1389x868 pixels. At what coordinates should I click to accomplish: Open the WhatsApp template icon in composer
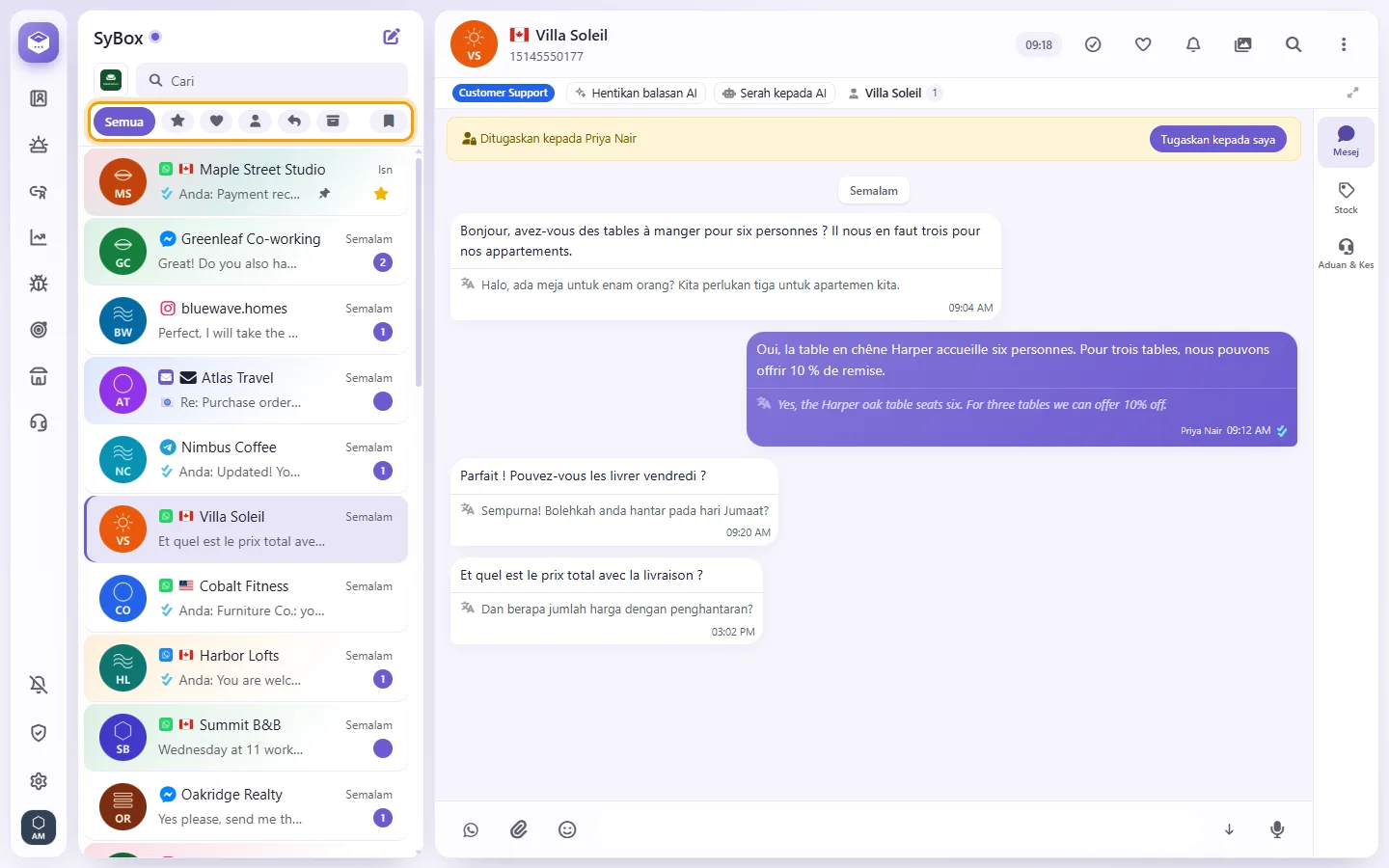tap(471, 829)
